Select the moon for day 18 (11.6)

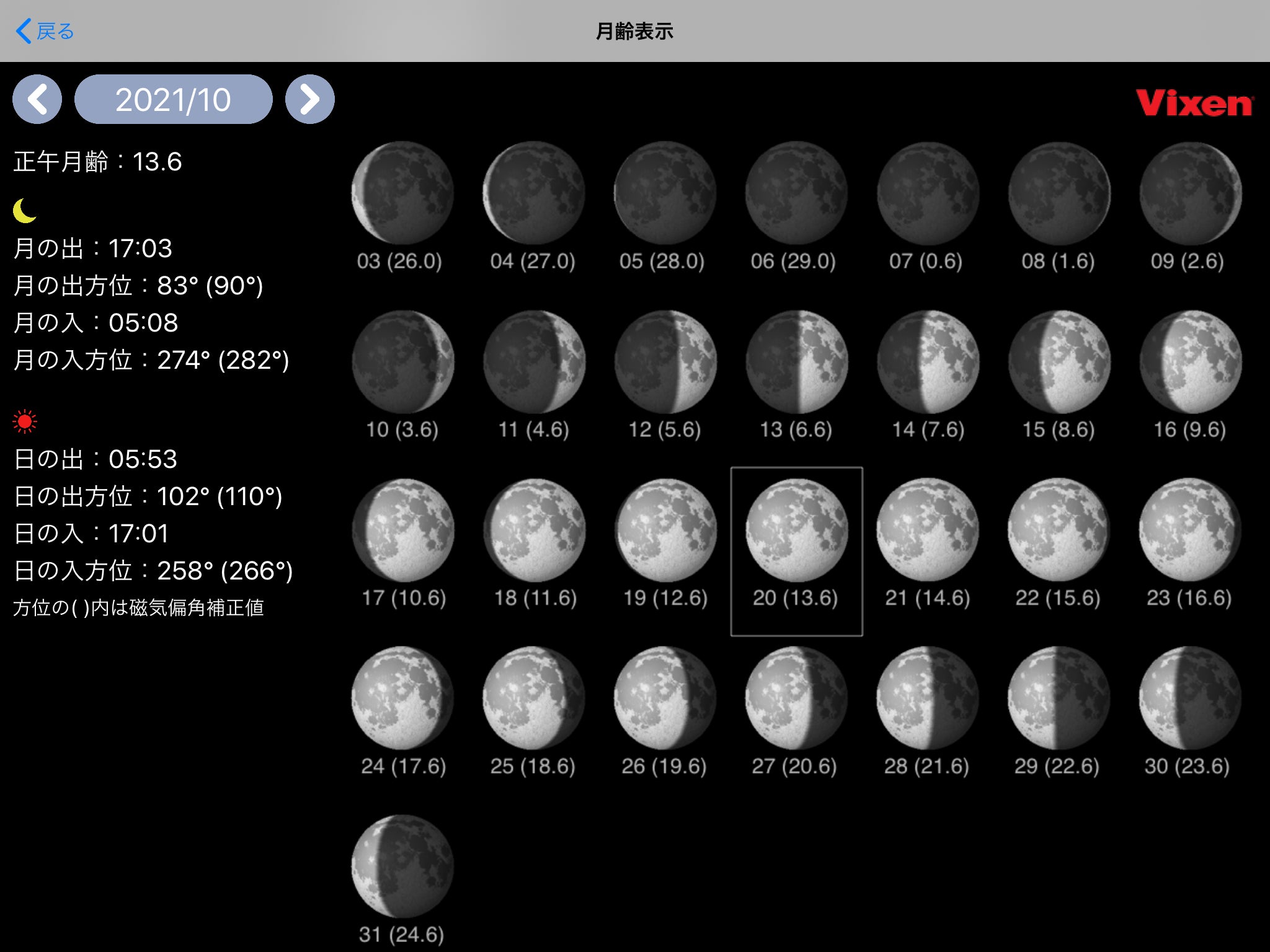point(533,531)
